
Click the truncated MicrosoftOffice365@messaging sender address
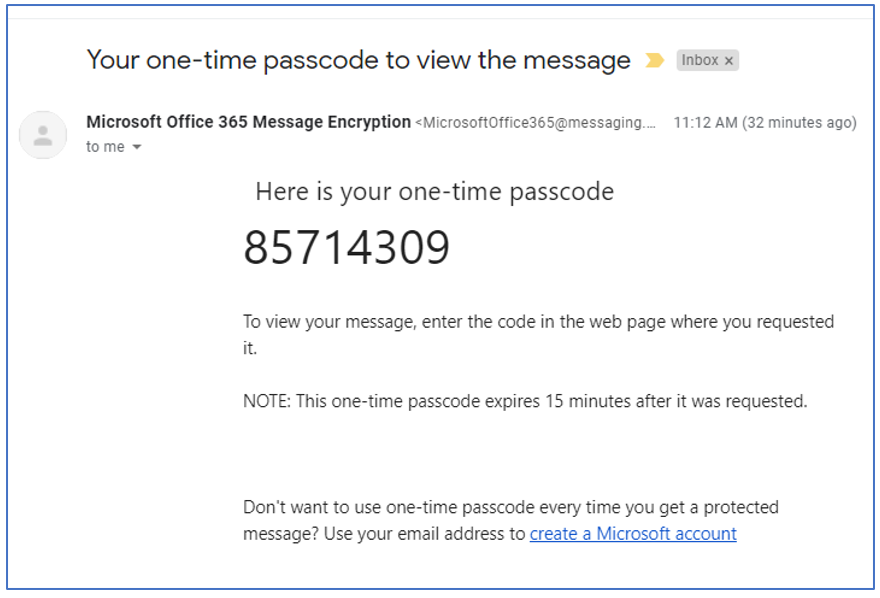coord(535,122)
